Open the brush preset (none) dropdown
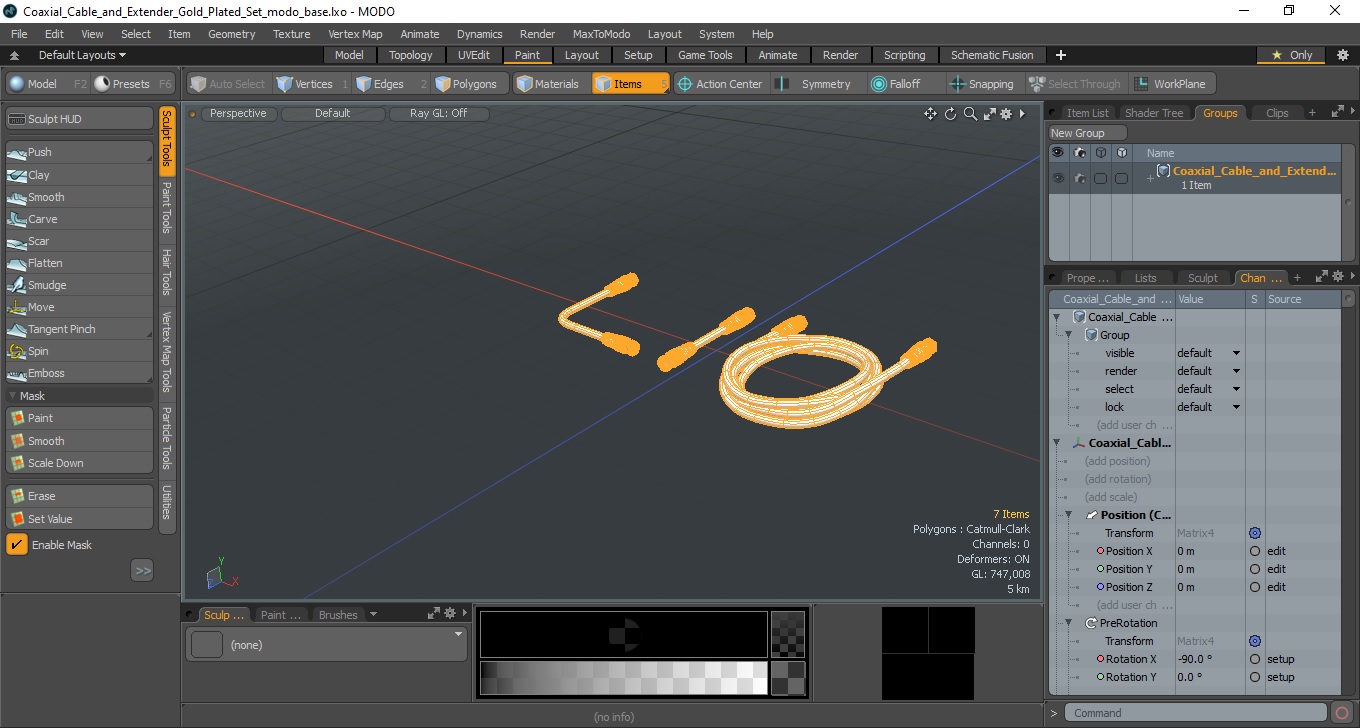The height and width of the screenshot is (728, 1360). [x=326, y=645]
